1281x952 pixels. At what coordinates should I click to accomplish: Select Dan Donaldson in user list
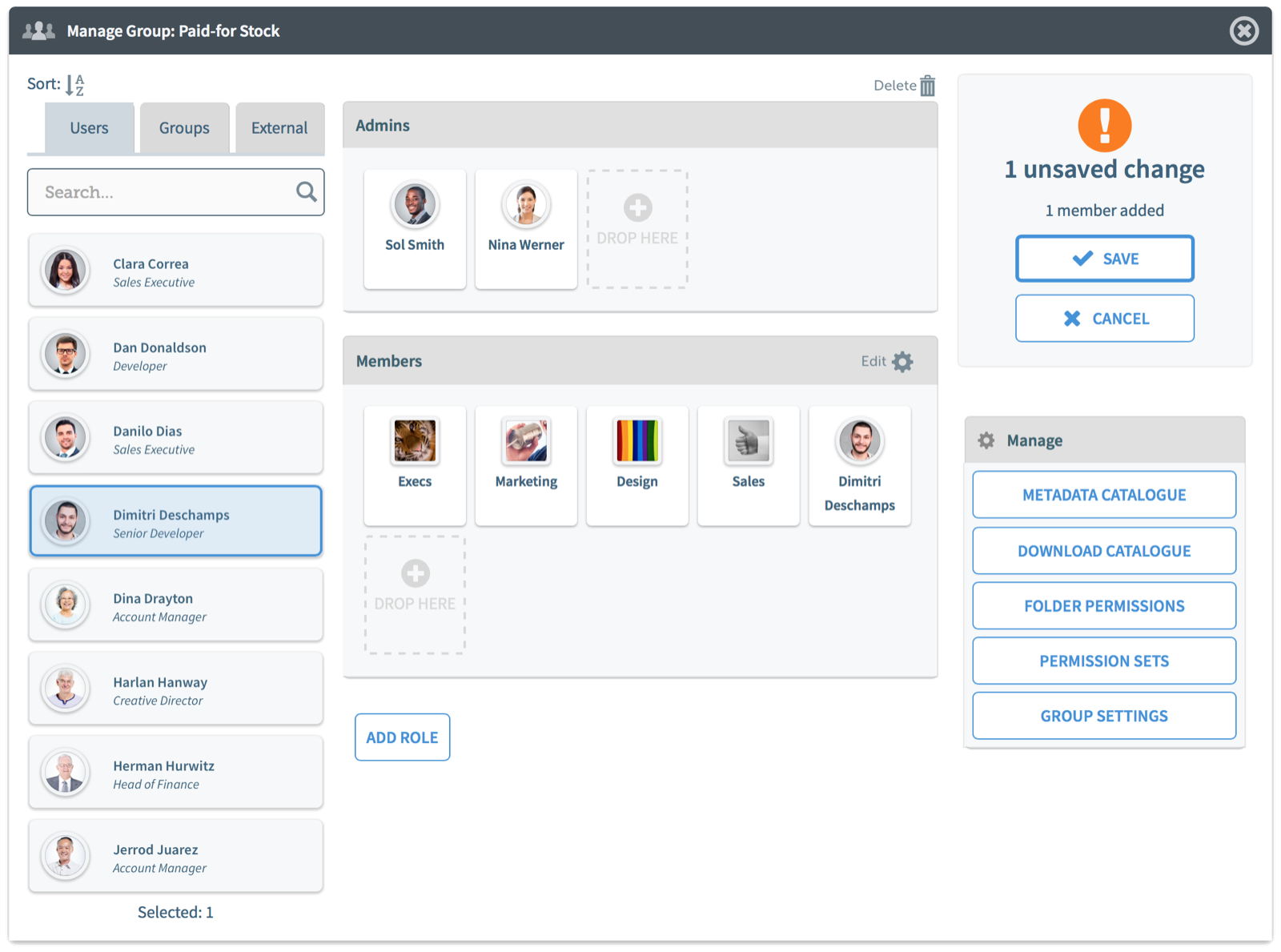point(175,354)
